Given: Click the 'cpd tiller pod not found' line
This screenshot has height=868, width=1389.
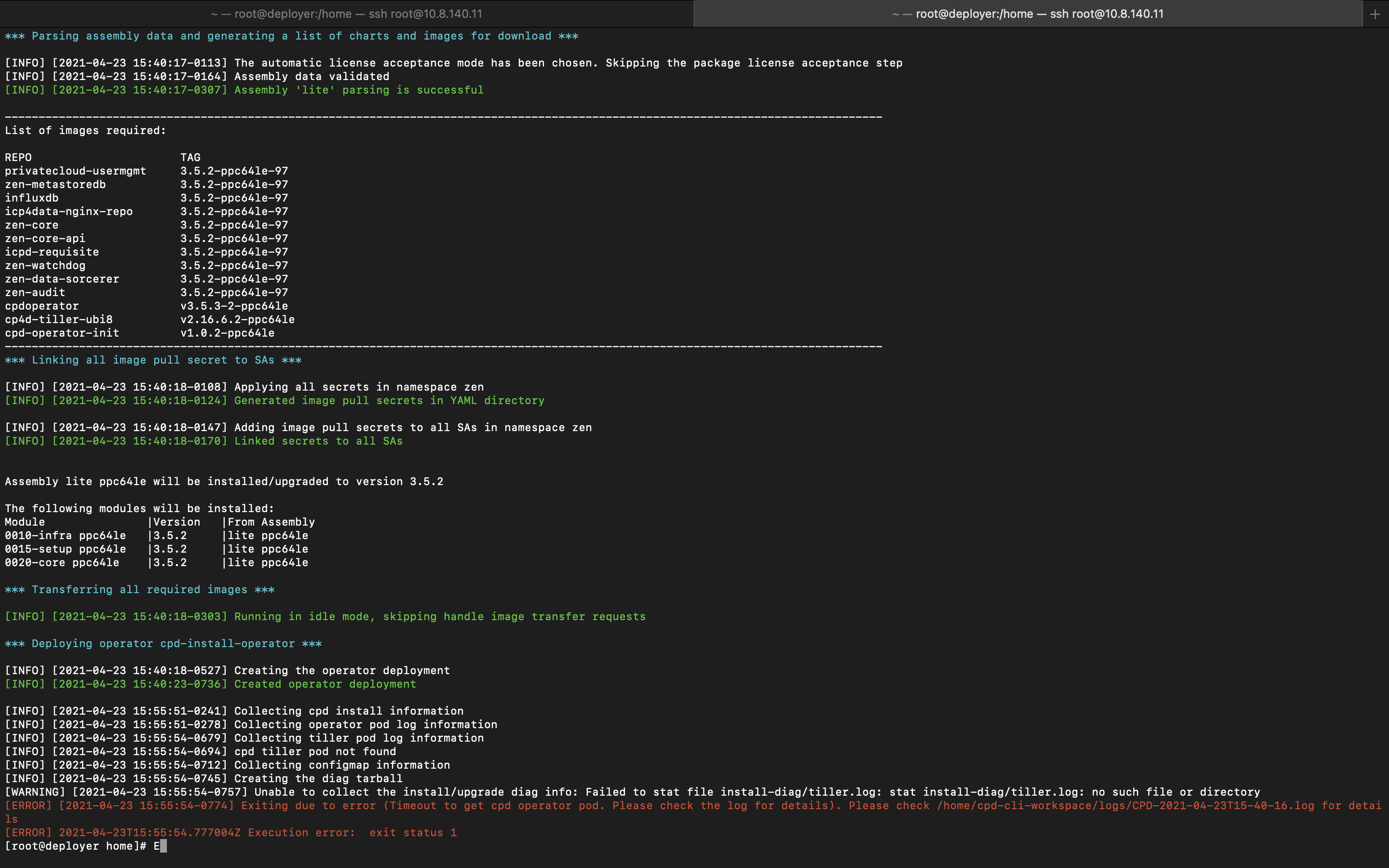Looking at the screenshot, I should (200, 751).
